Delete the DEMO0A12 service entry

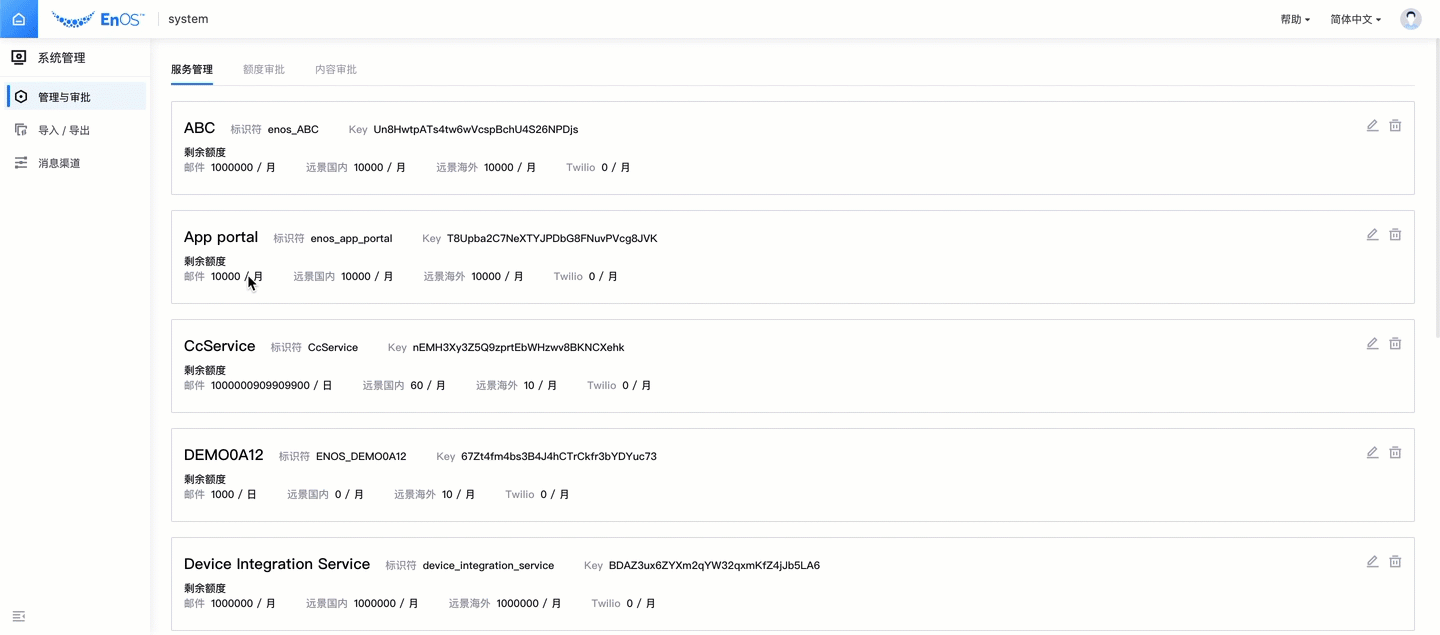click(x=1395, y=453)
